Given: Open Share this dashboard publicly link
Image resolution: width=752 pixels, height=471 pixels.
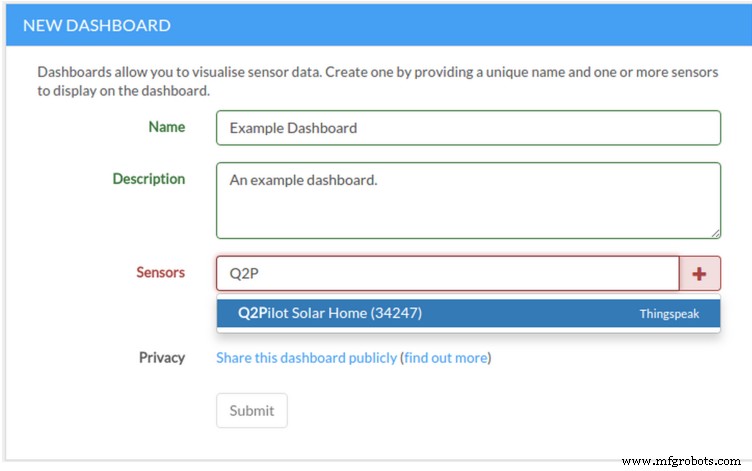Looking at the screenshot, I should click(x=306, y=358).
